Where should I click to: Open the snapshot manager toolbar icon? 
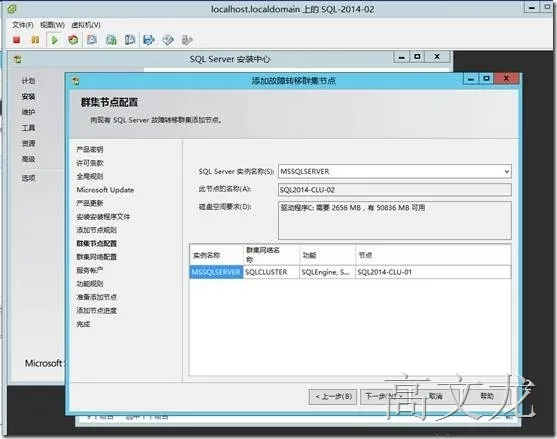click(x=130, y=40)
